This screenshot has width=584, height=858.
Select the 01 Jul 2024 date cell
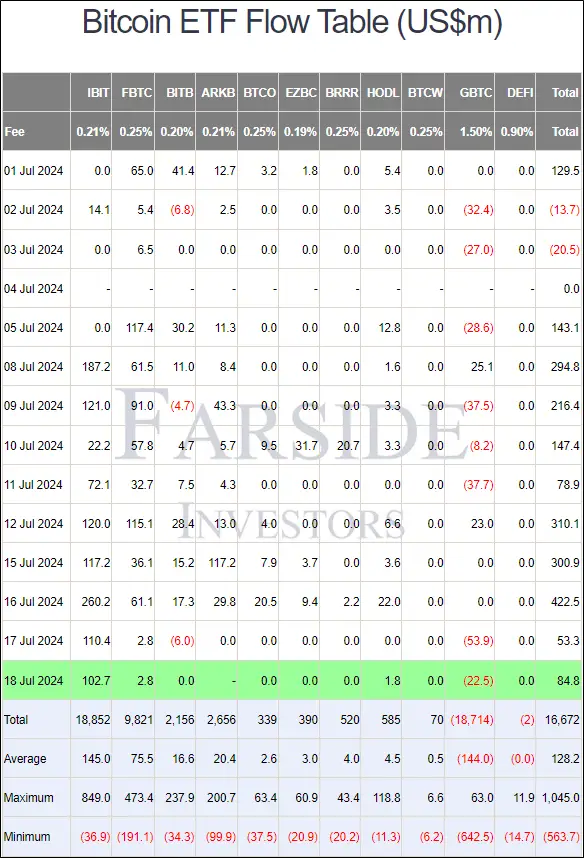click(33, 171)
